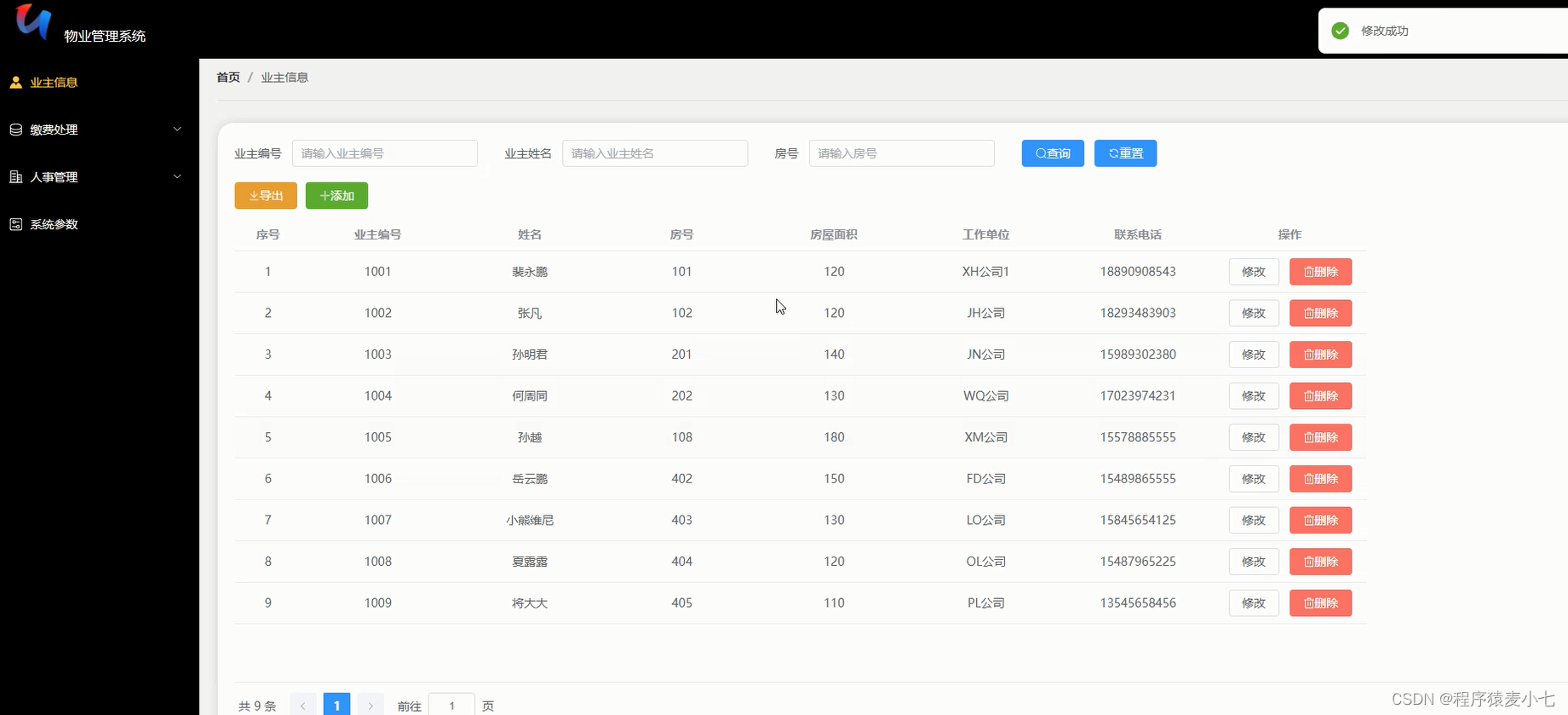Edit owner 孙越 with 修改
The width and height of the screenshot is (1568, 715).
(x=1254, y=437)
